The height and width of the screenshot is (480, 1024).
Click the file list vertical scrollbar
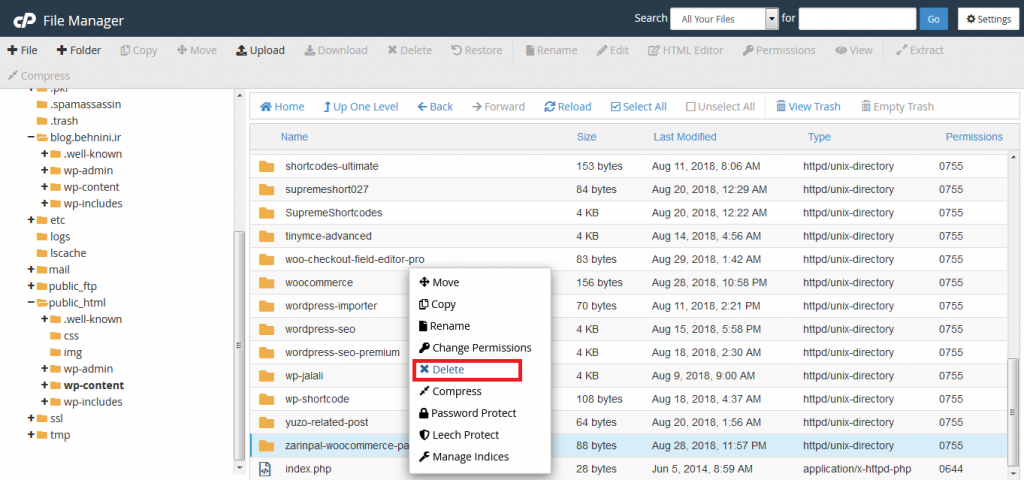pos(1014,413)
